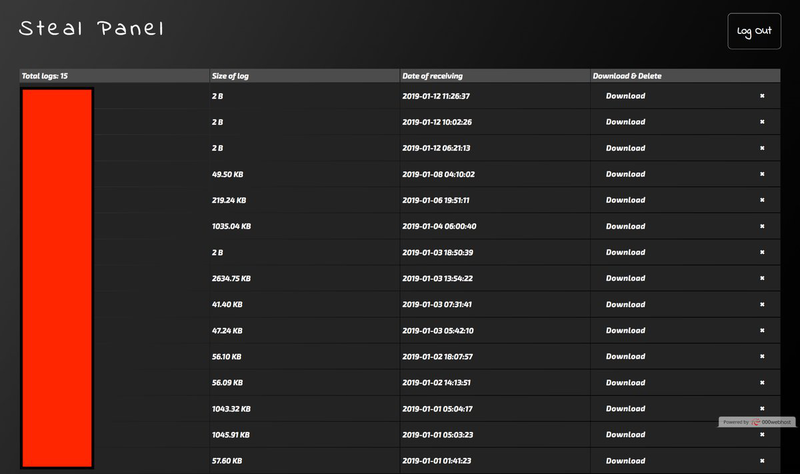Download the 56.09 KB log

pyautogui.click(x=625, y=382)
